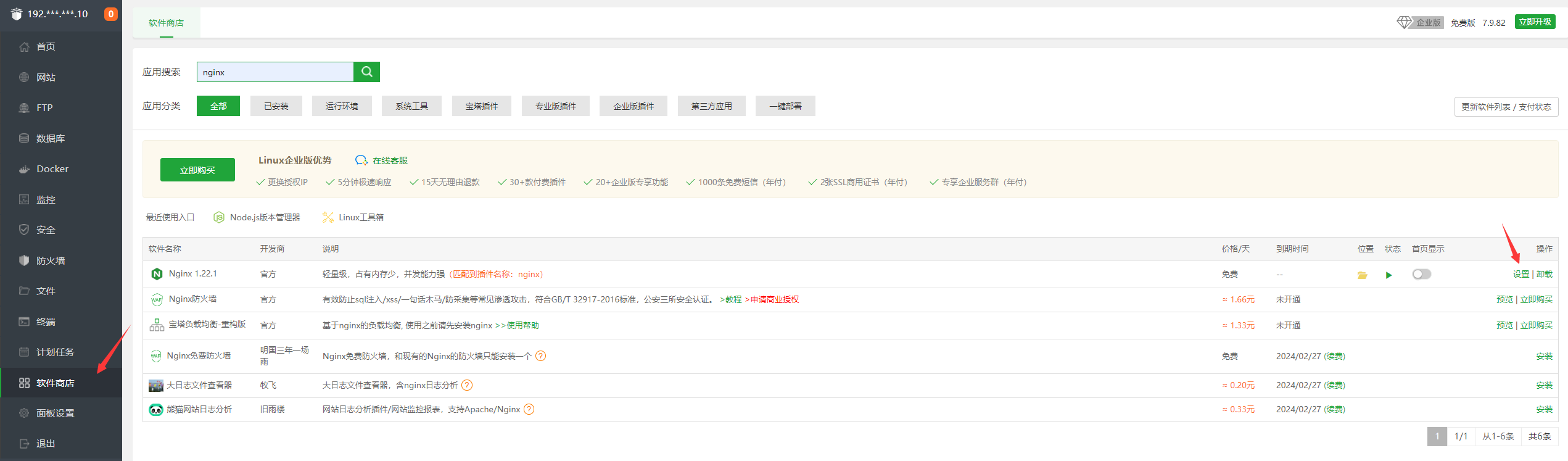Click the green search magnifier button
Viewport: 1568px width, 461px height.
click(366, 72)
